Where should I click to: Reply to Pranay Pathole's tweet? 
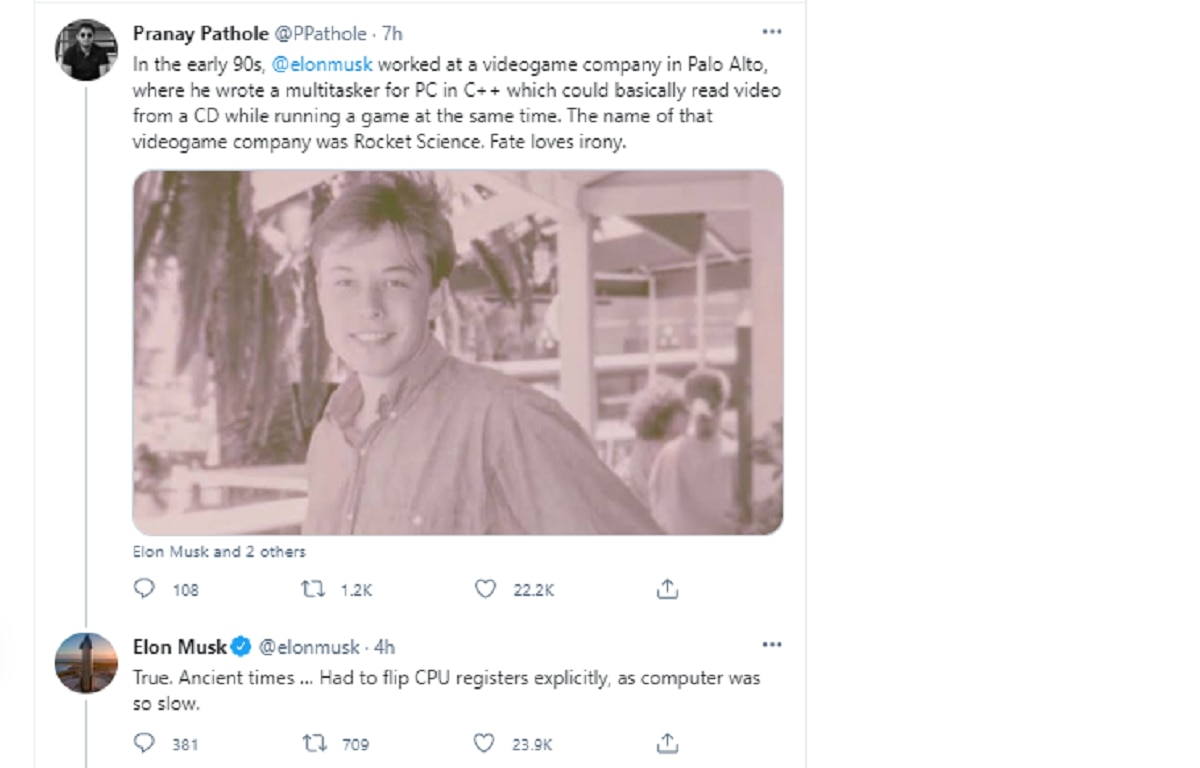pos(145,589)
